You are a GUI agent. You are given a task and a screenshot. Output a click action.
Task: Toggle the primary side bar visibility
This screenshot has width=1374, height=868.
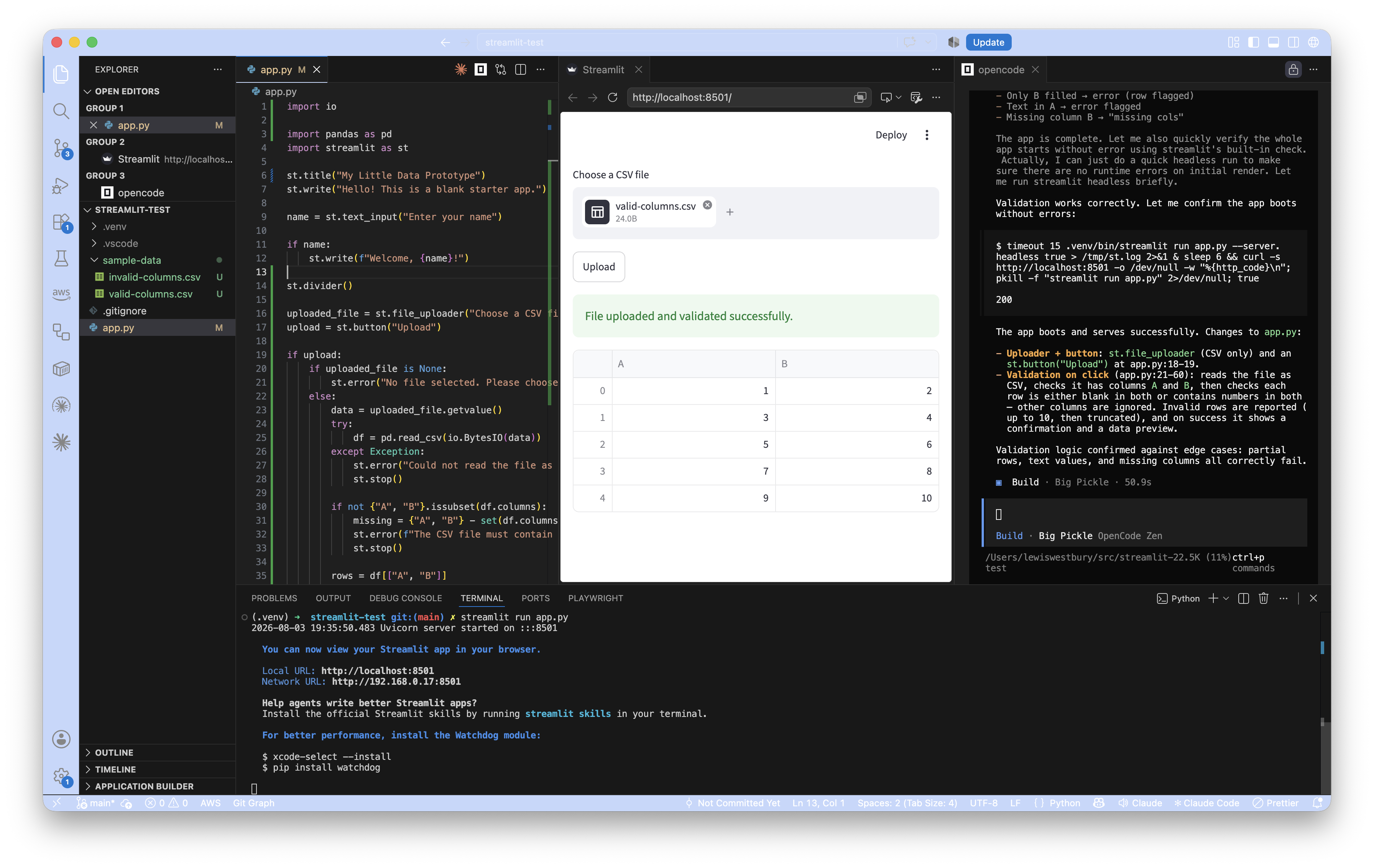click(x=1253, y=42)
